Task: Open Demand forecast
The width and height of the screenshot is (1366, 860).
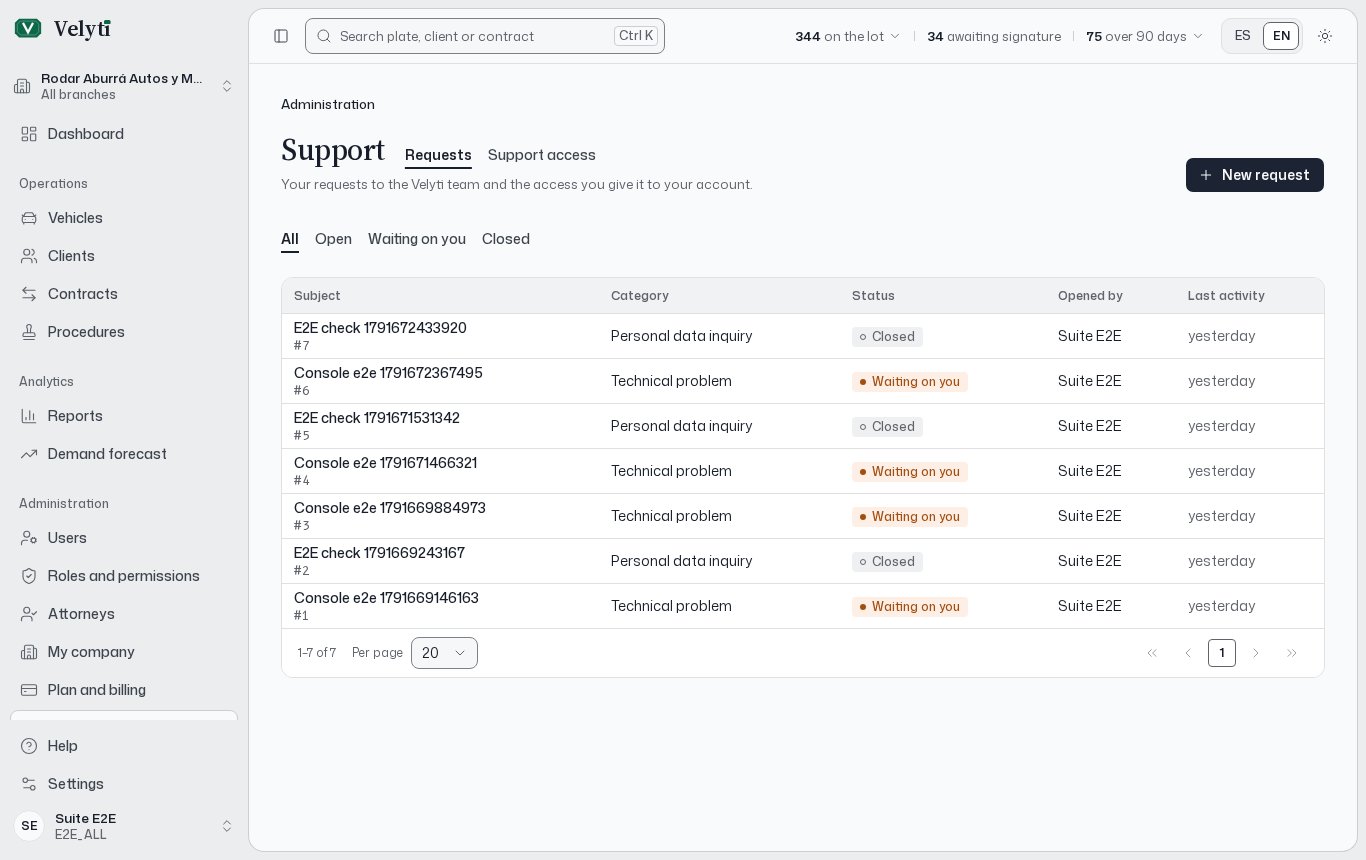Action: [124, 454]
